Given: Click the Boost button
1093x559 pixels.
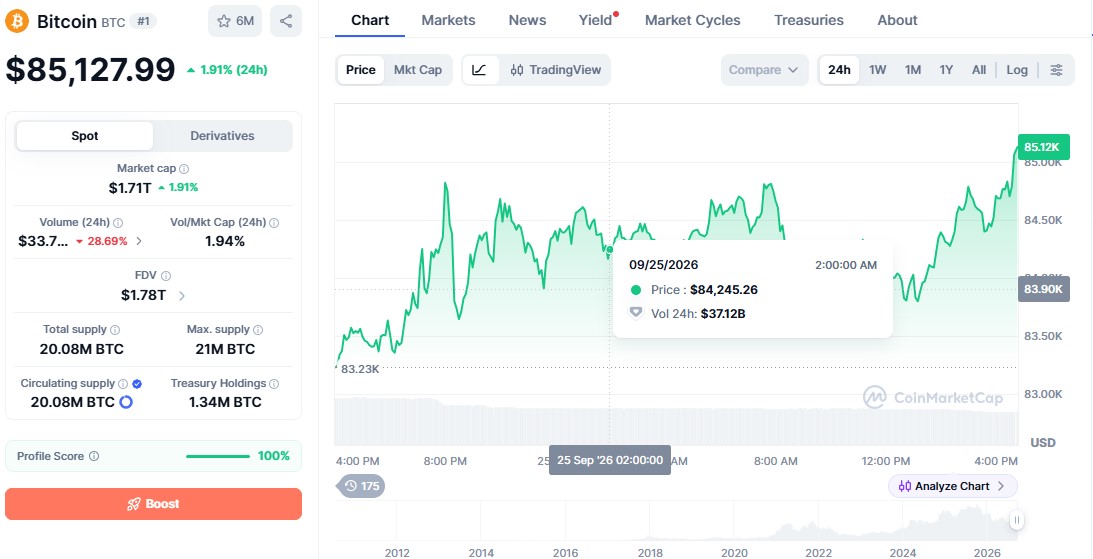Looking at the screenshot, I should (x=153, y=504).
